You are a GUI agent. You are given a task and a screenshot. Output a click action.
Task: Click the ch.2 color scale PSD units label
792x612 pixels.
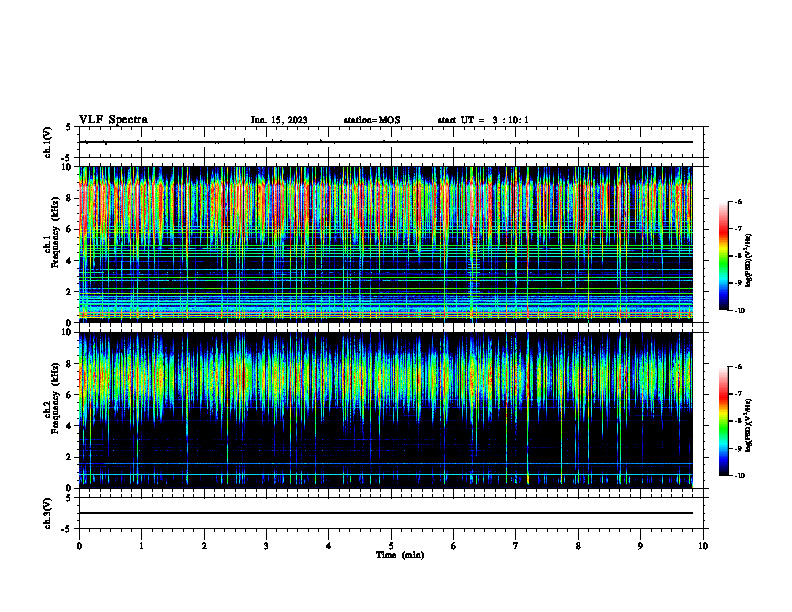749,425
